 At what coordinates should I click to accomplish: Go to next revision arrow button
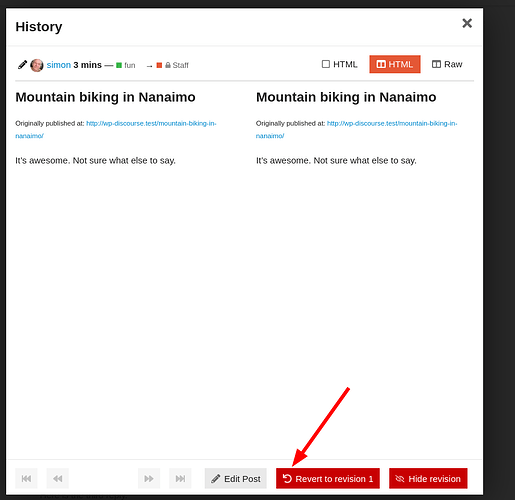click(x=149, y=478)
